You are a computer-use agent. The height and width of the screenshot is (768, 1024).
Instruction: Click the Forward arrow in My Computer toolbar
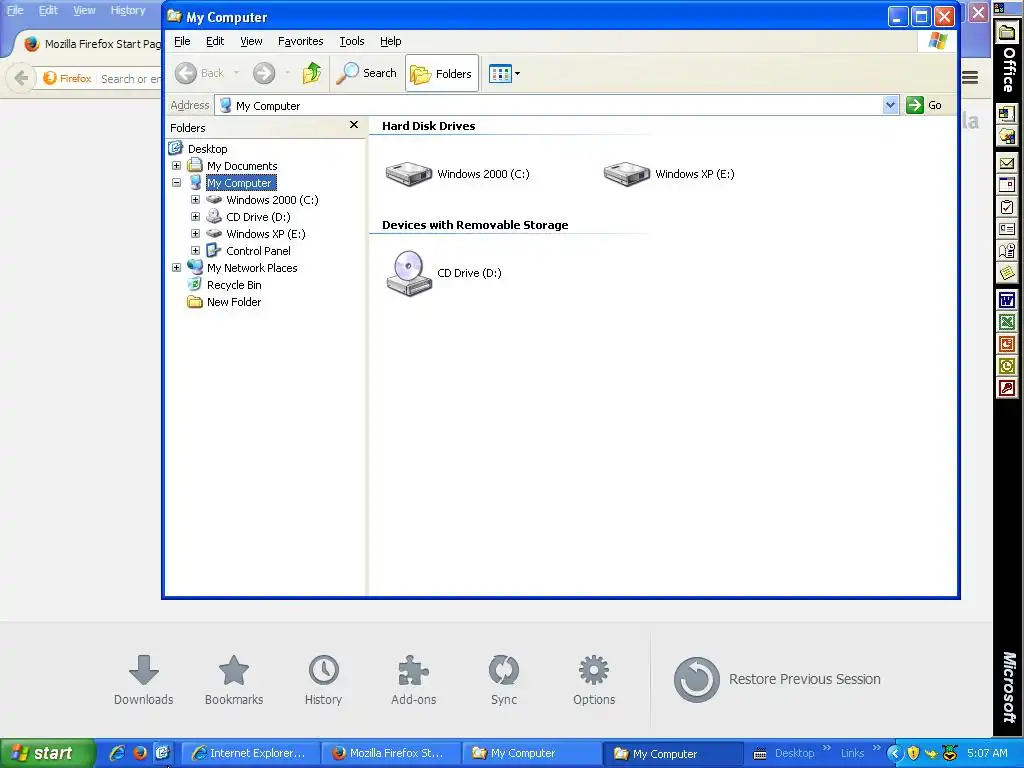click(x=264, y=73)
